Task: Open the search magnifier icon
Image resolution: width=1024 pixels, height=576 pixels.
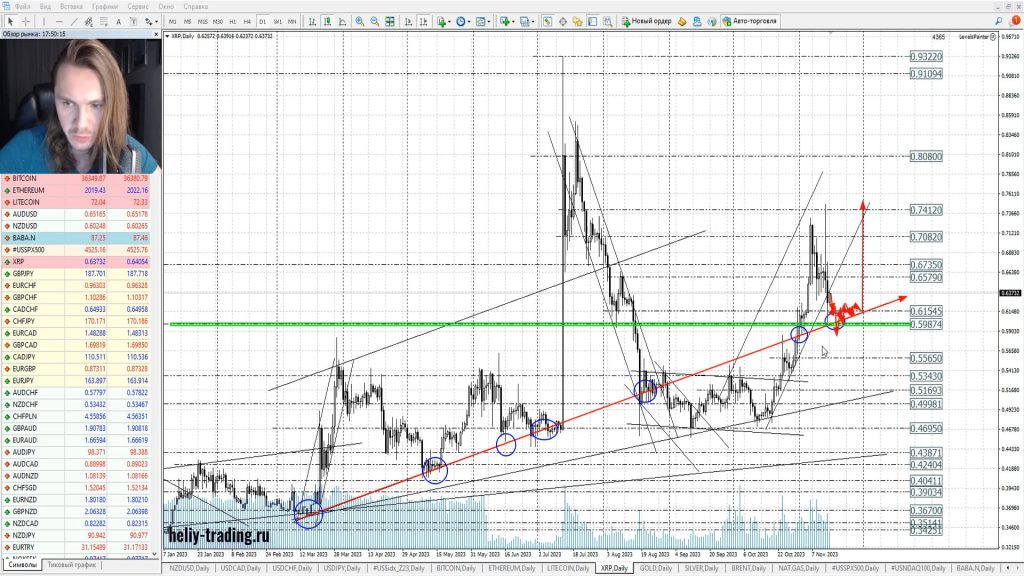Action: (x=605, y=21)
